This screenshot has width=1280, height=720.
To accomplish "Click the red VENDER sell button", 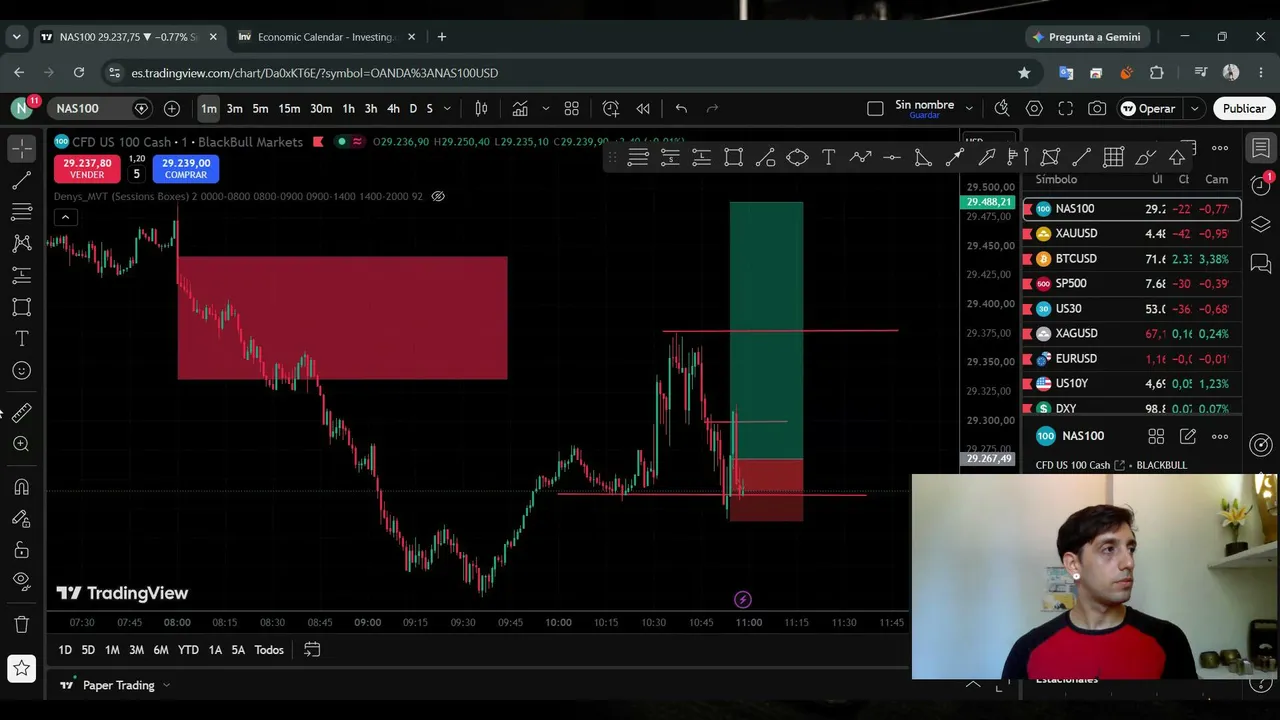I will (x=87, y=168).
